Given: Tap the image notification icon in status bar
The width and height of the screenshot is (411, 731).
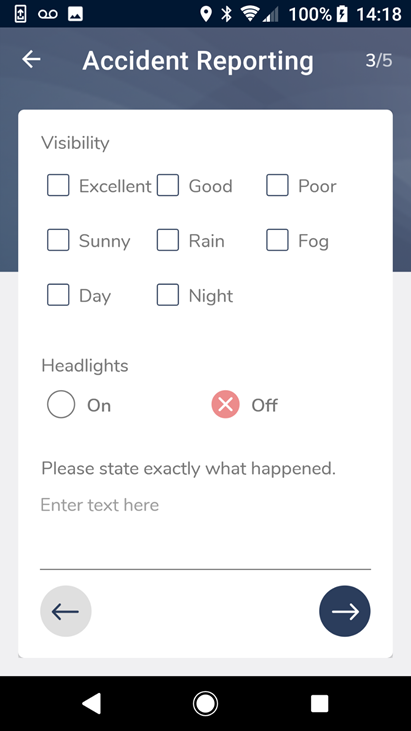Looking at the screenshot, I should [x=75, y=14].
